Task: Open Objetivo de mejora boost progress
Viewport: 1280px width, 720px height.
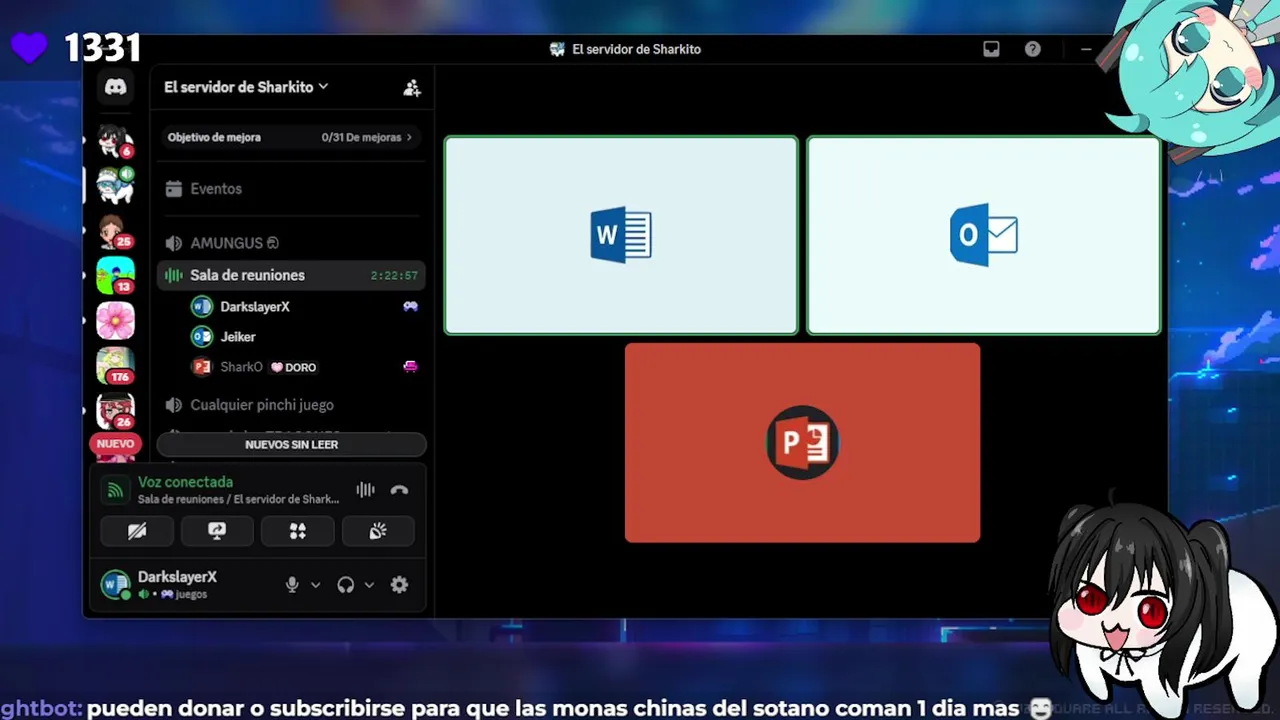Action: coord(291,137)
